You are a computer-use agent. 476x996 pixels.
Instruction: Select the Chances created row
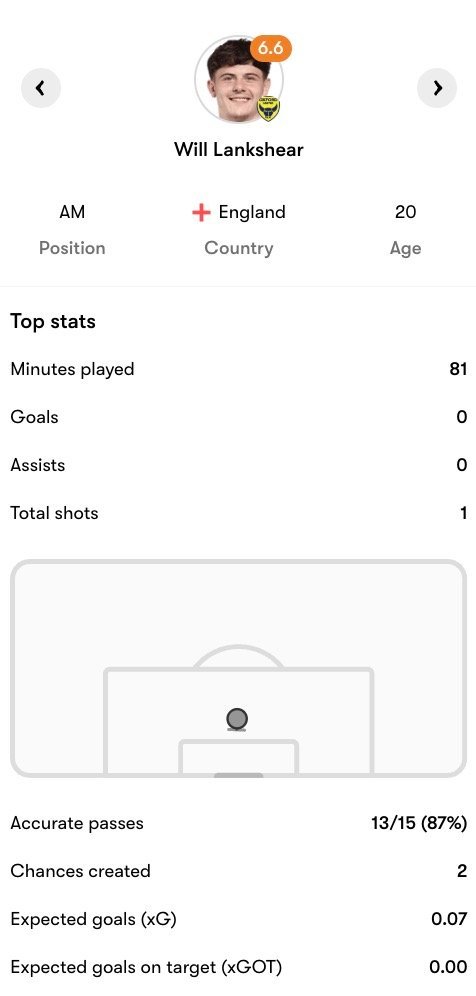[x=238, y=871]
